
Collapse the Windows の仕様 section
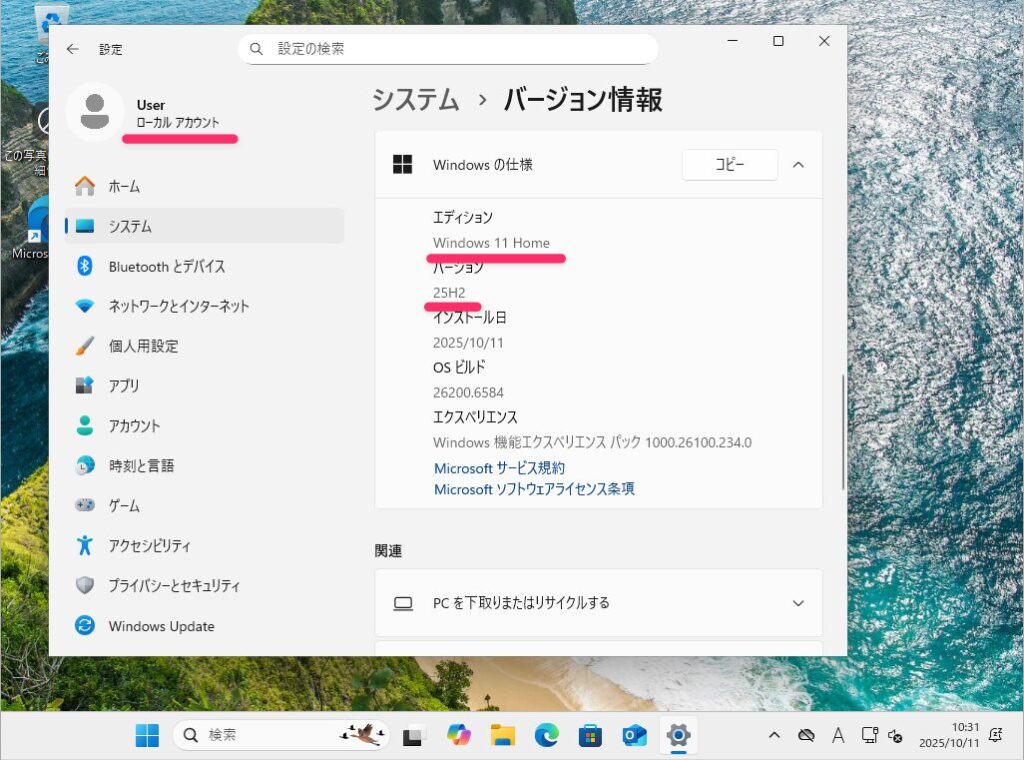(798, 165)
